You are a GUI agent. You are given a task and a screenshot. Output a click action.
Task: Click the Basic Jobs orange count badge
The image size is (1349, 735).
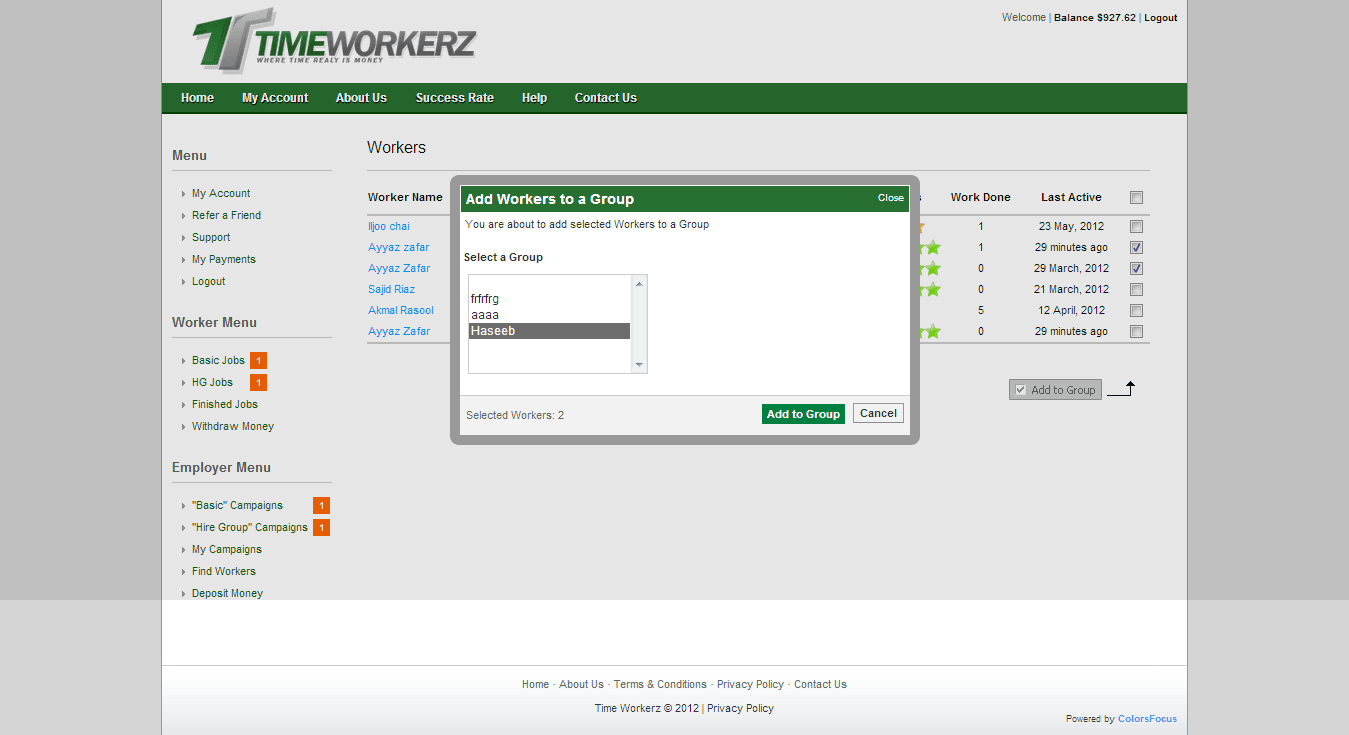[x=258, y=361]
